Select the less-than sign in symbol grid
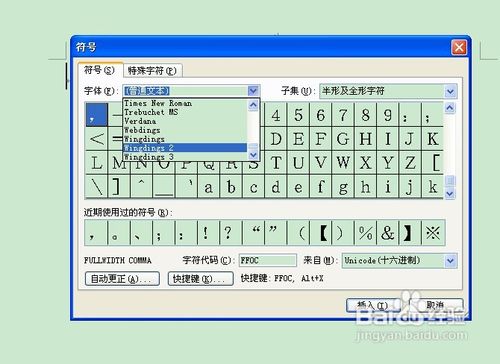The height and width of the screenshot is (364, 500). click(97, 139)
